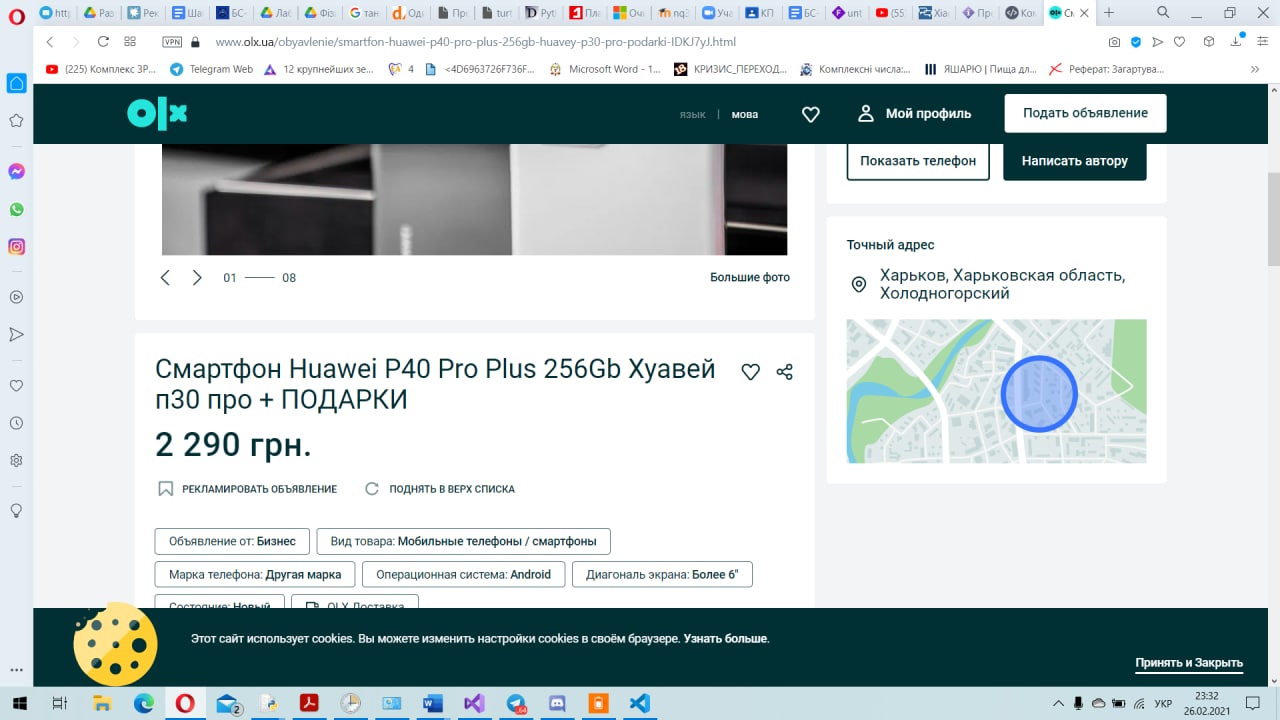Expand bookmarks bar overflow chevron
Viewport: 1280px width, 720px height.
(x=1255, y=69)
